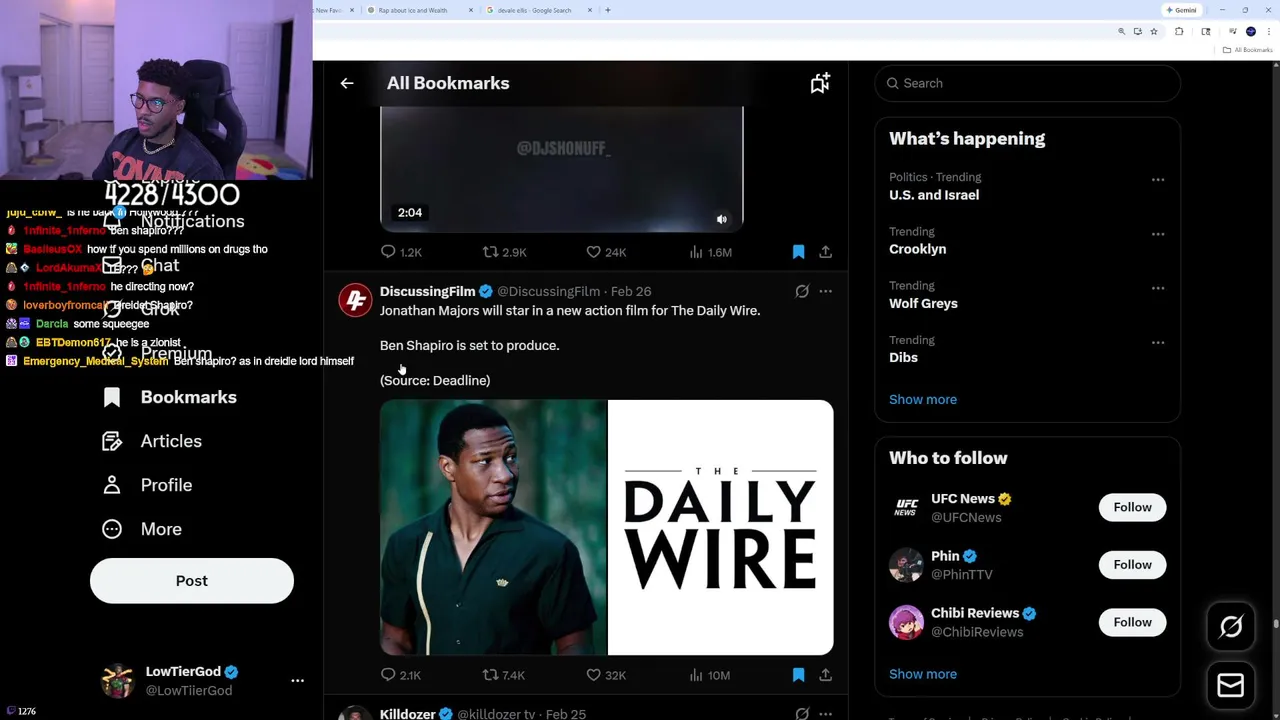1280x720 pixels.
Task: Open the LowTierGod account switcher dots
Action: (x=297, y=680)
